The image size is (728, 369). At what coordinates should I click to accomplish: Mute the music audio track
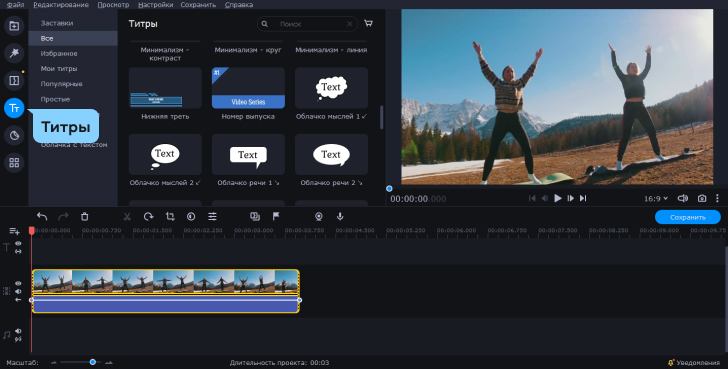point(18,331)
